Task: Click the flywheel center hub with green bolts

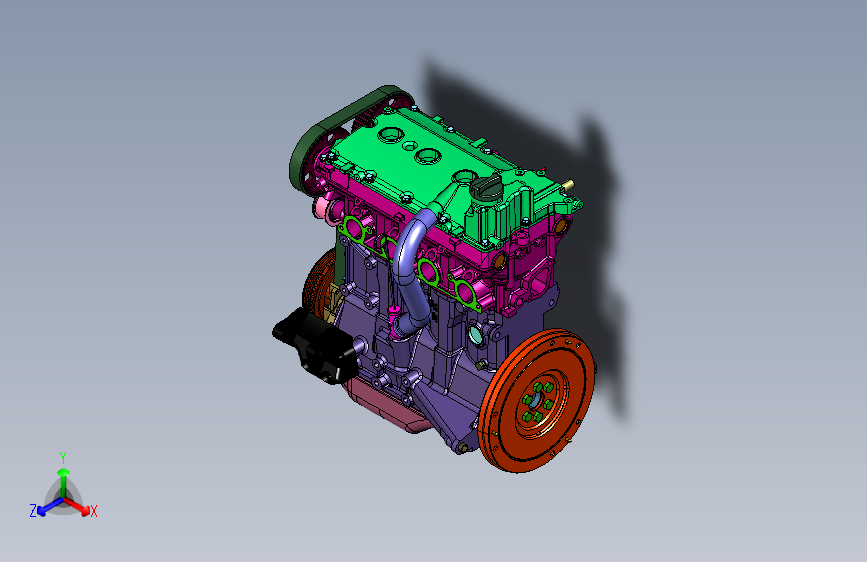Action: 537,400
